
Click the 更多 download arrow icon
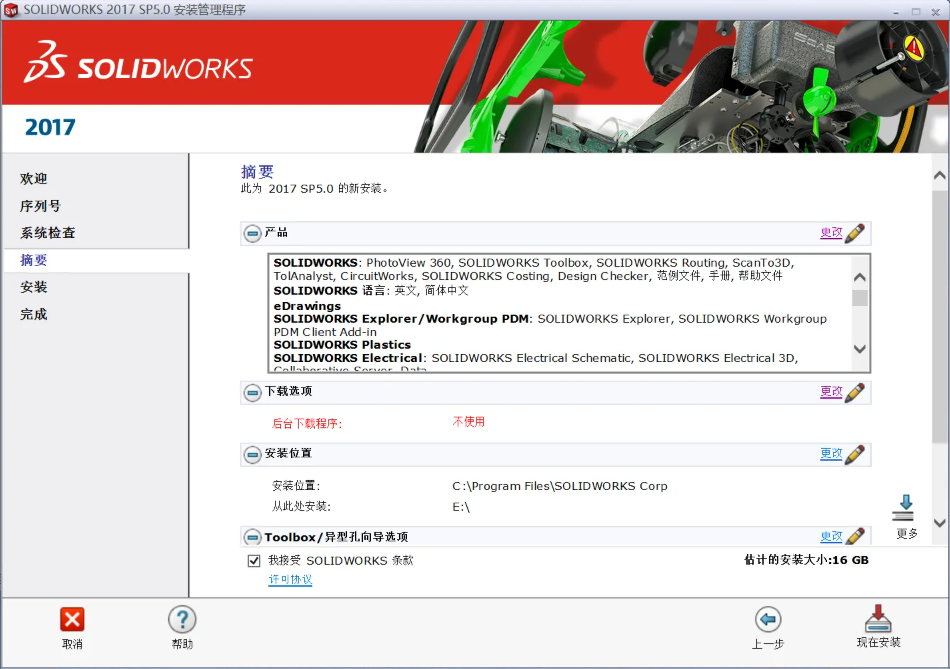click(x=905, y=508)
